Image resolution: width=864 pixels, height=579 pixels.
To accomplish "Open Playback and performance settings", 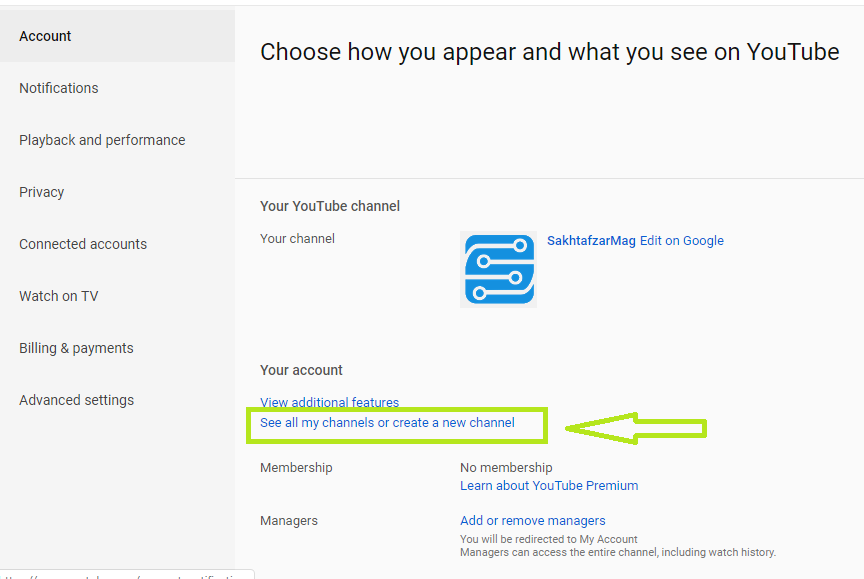I will click(x=102, y=140).
